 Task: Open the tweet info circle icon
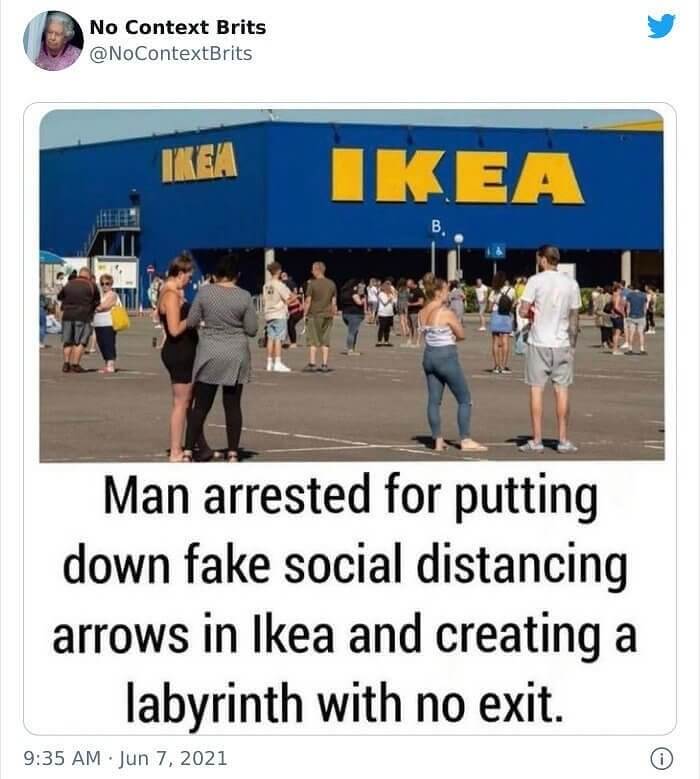[661, 758]
